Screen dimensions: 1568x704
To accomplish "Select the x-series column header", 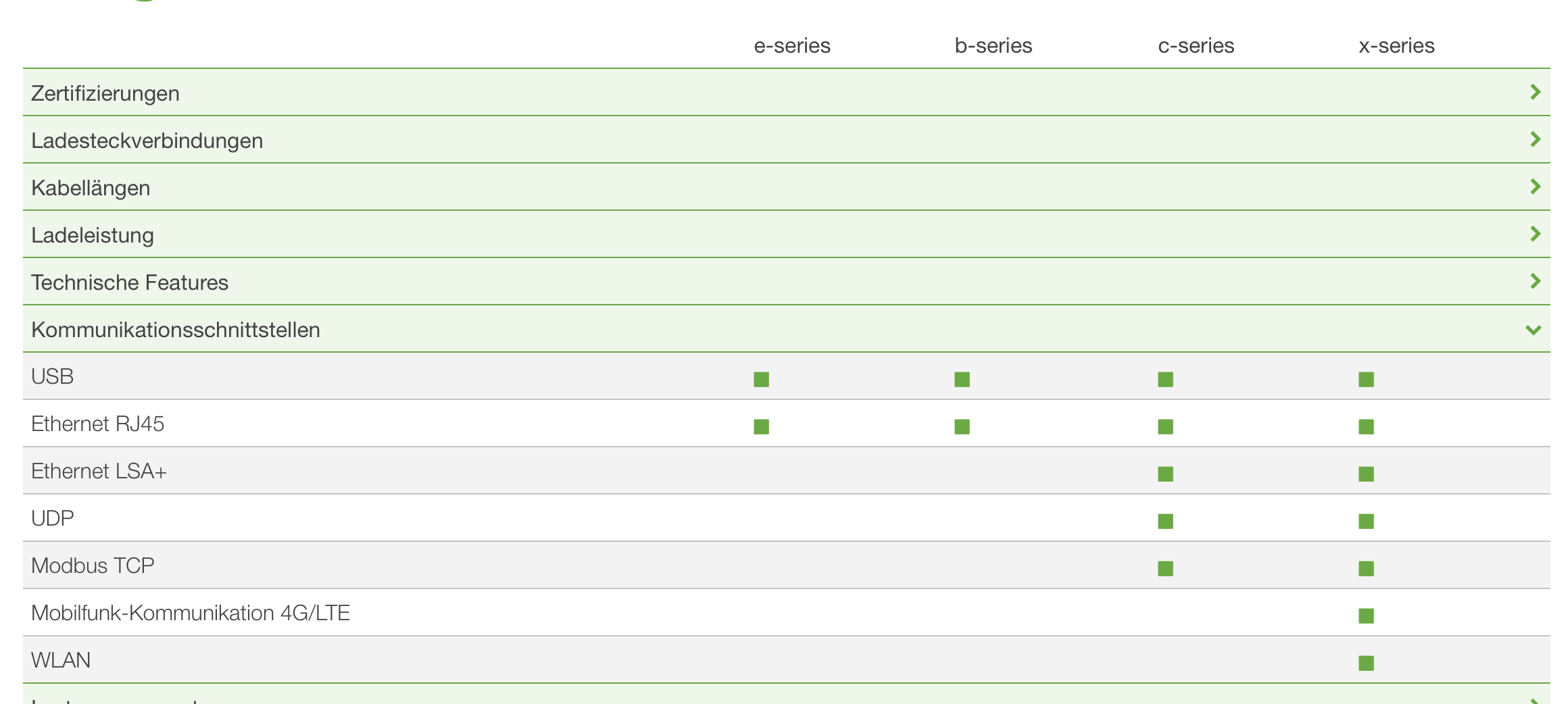I will (1396, 45).
